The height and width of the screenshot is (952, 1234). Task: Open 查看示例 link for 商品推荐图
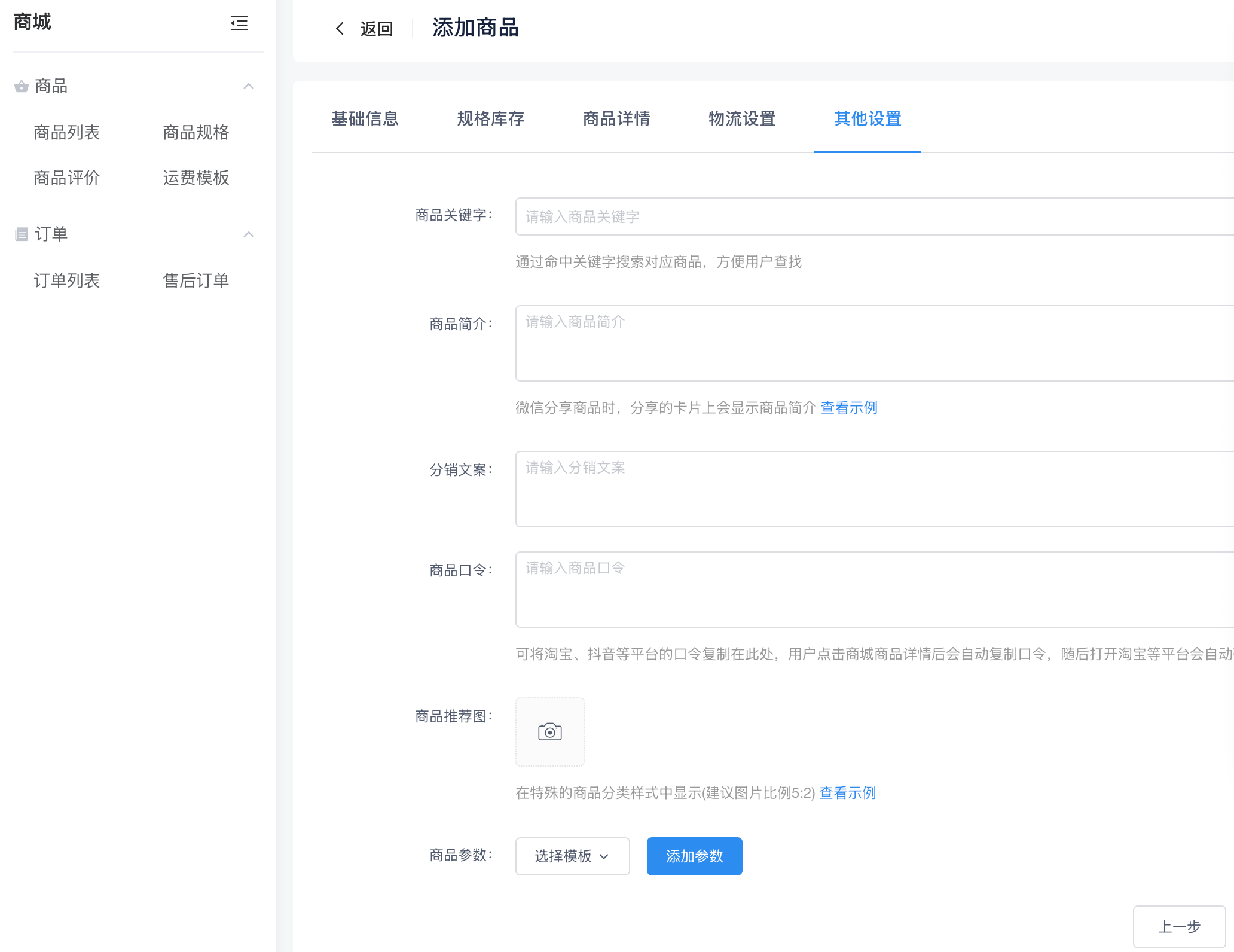coord(847,793)
